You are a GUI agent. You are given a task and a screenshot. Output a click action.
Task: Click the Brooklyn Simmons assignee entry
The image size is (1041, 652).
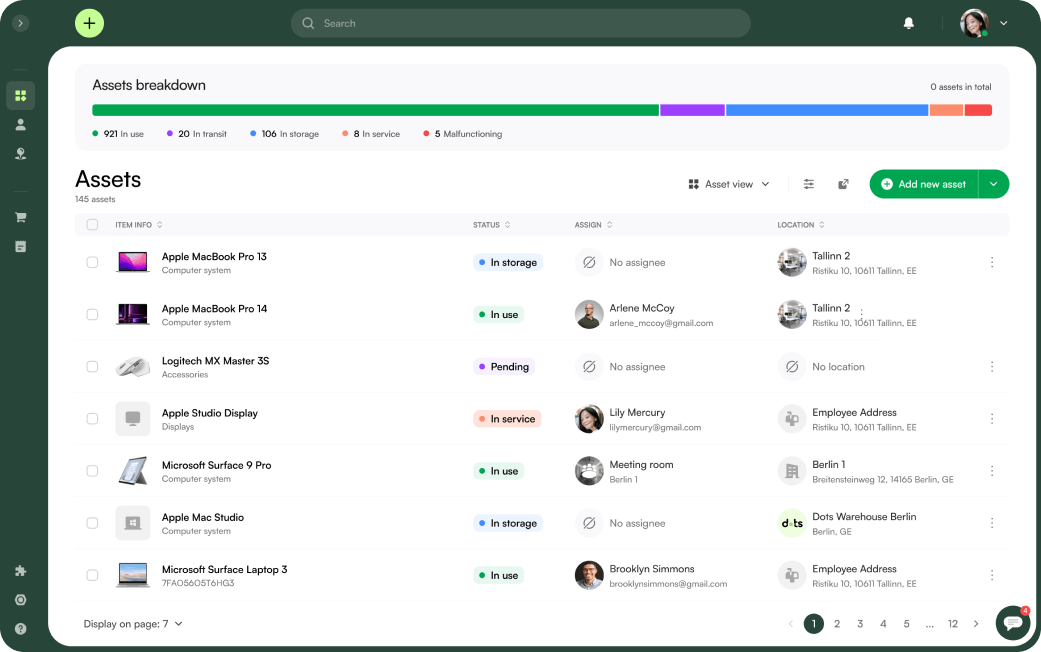coord(651,576)
